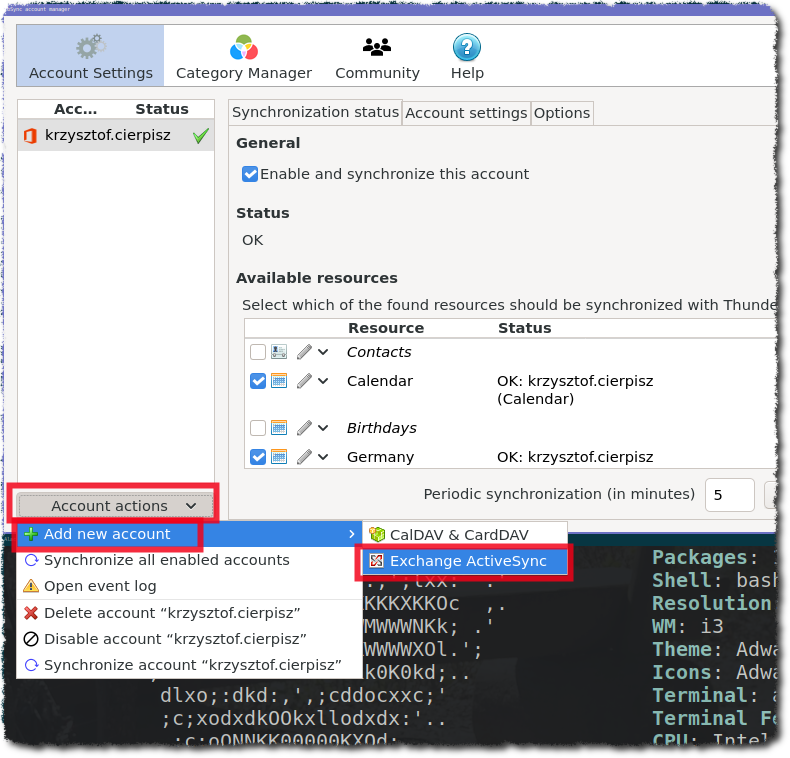Screen dimensions: 790x758
Task: Click Help toolbar label
Action: (x=467, y=73)
